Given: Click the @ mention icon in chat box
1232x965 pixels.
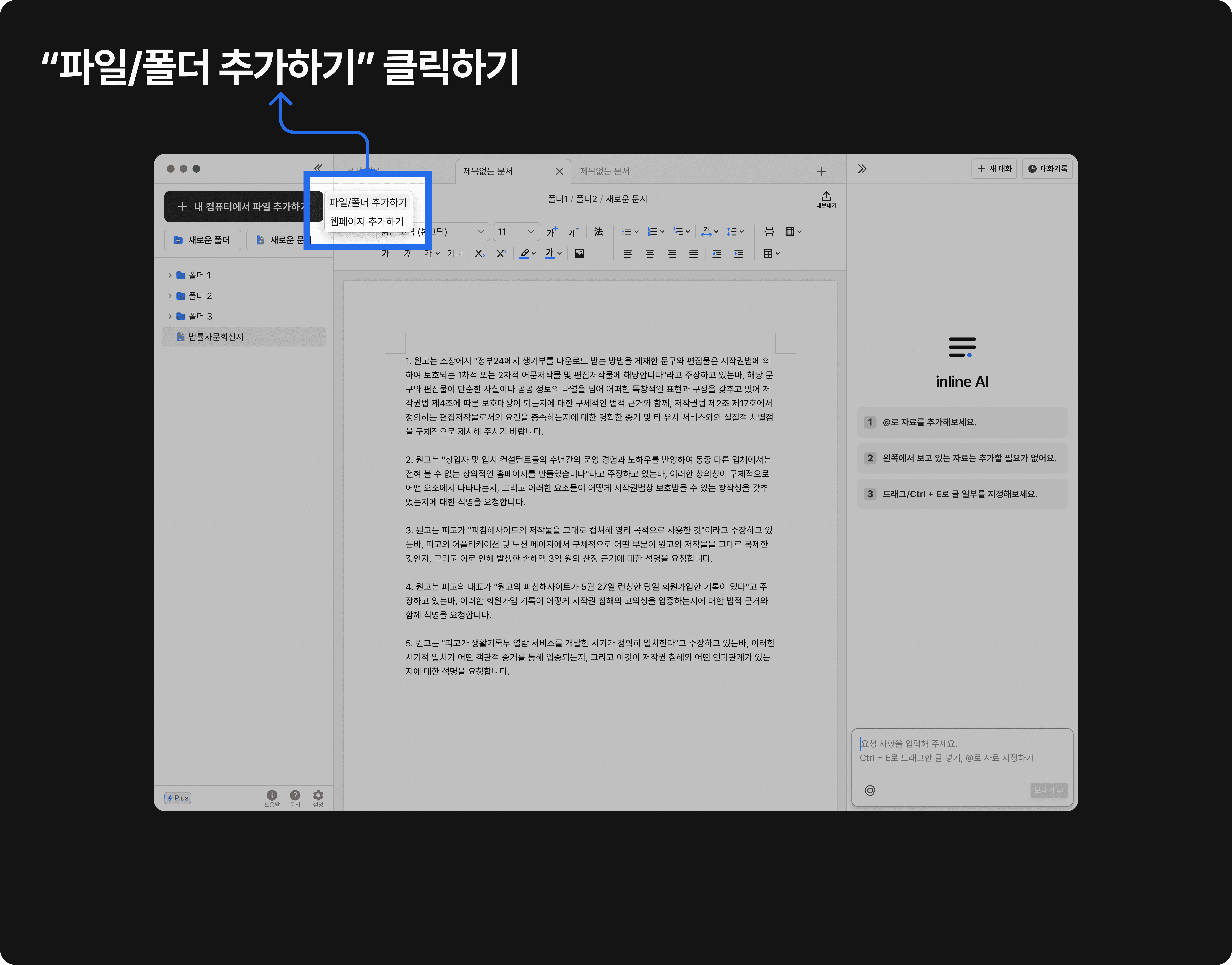Looking at the screenshot, I should [870, 790].
